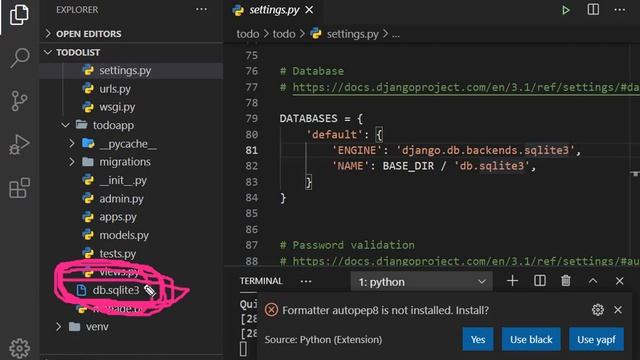Expand the migrations folder
This screenshot has height=360, width=640.
click(124, 162)
